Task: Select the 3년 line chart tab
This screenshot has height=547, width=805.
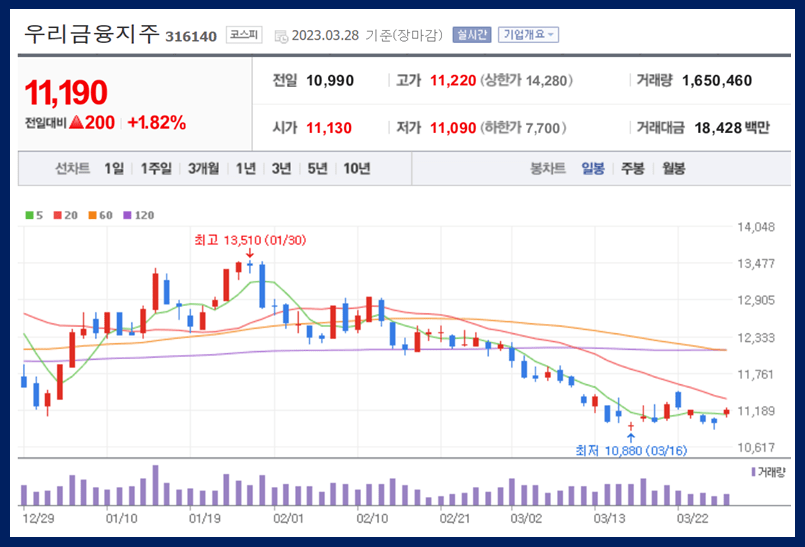Action: (281, 168)
